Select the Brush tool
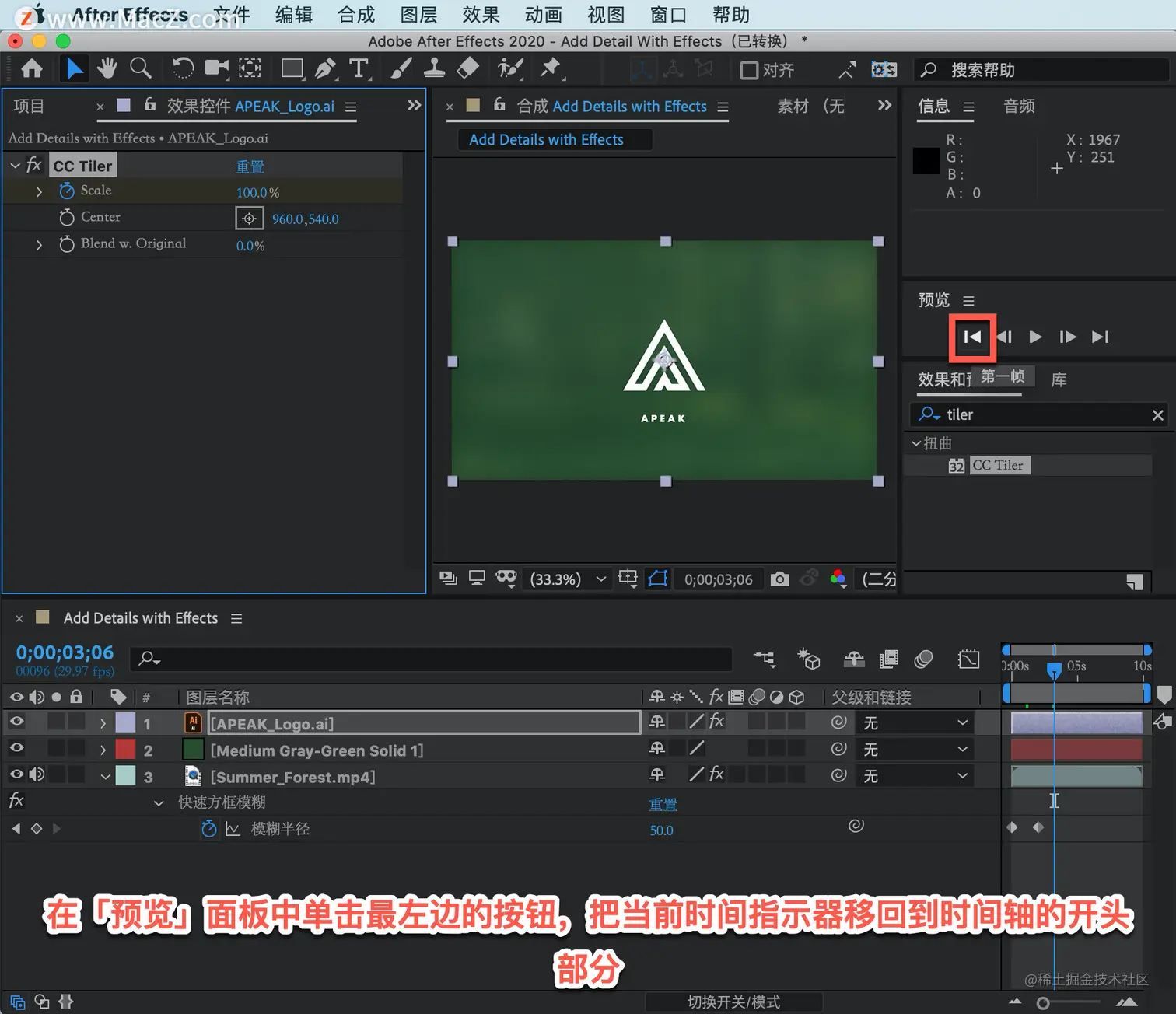 point(401,69)
